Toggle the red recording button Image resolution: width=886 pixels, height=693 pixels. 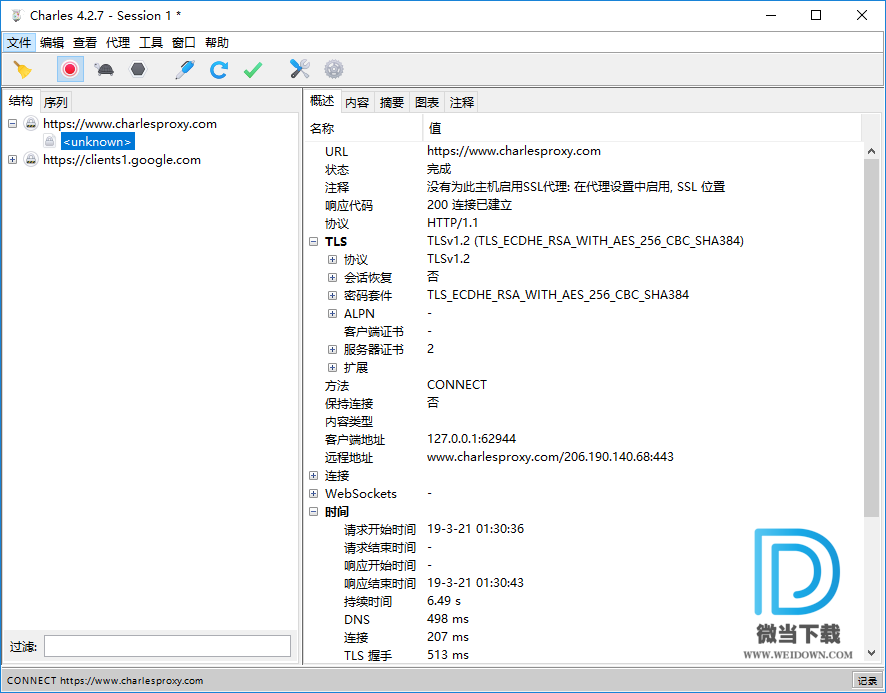[x=70, y=70]
